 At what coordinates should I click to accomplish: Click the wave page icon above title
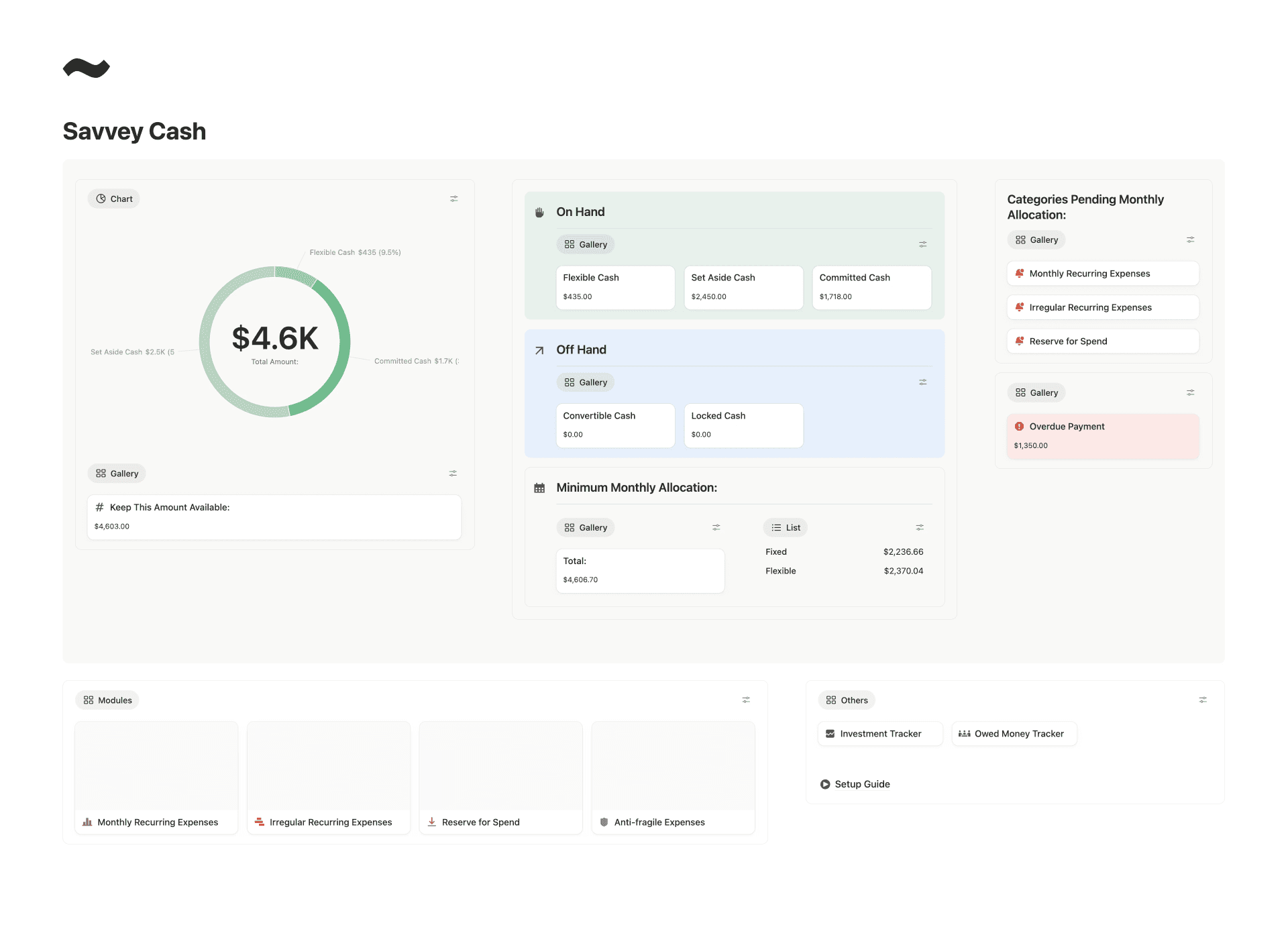point(86,68)
